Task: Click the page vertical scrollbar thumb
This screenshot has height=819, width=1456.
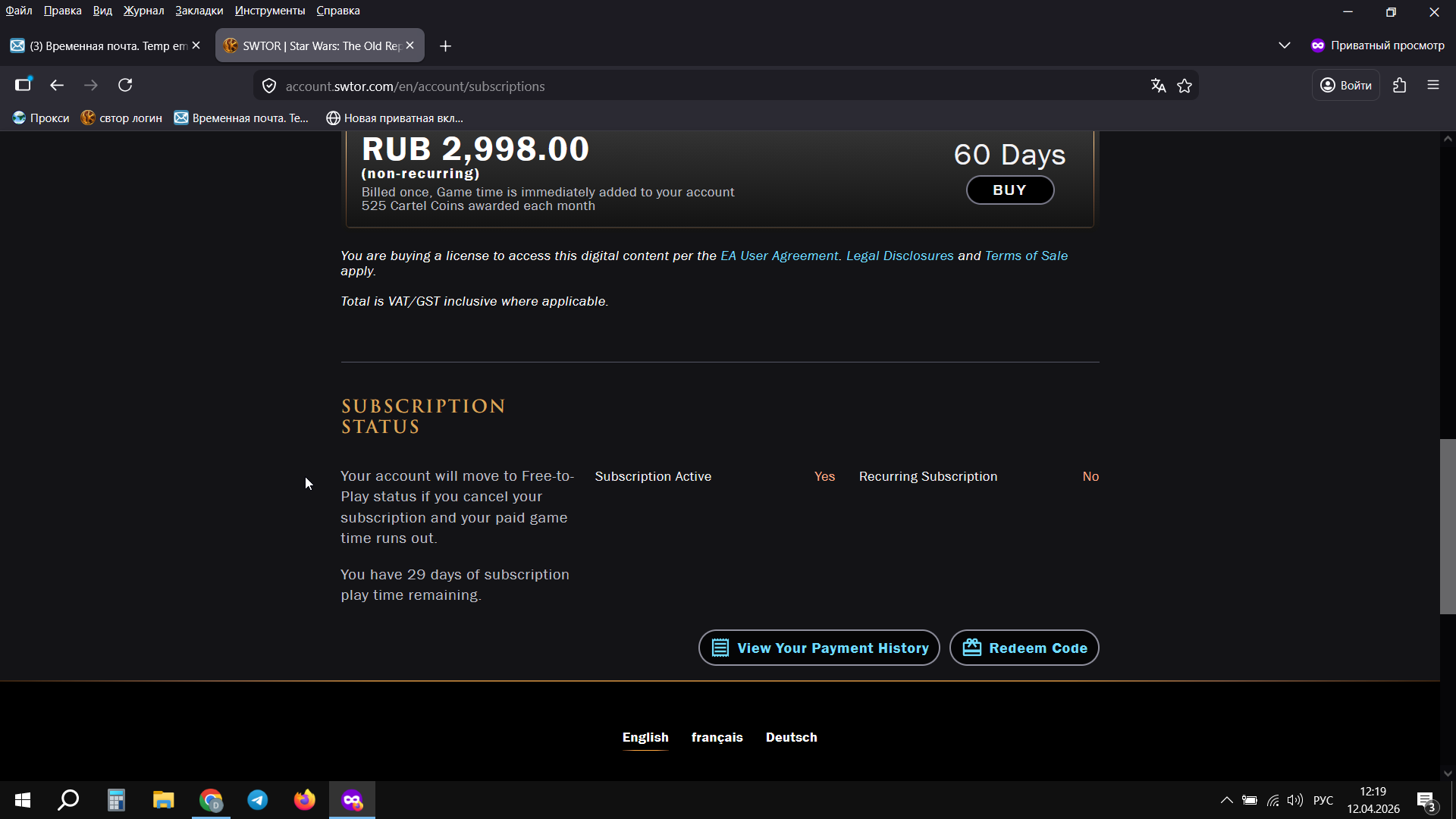Action: click(1448, 526)
